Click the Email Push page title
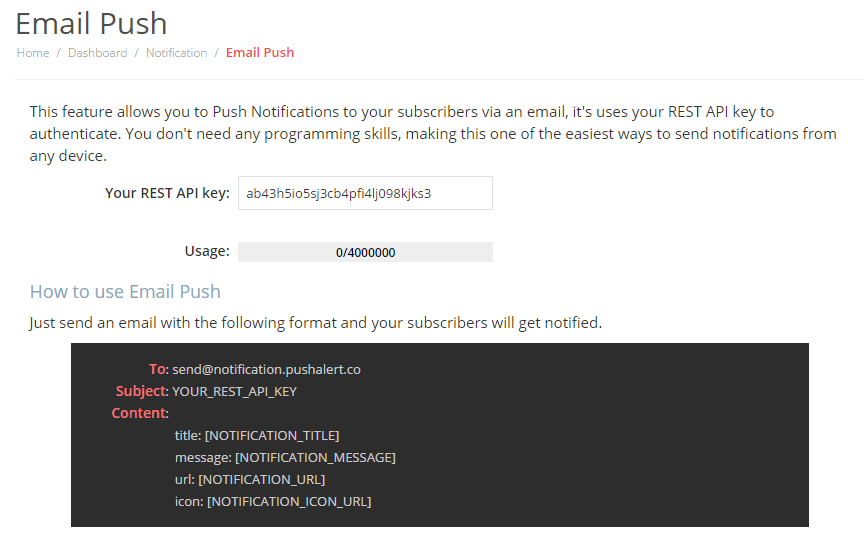 pos(91,24)
